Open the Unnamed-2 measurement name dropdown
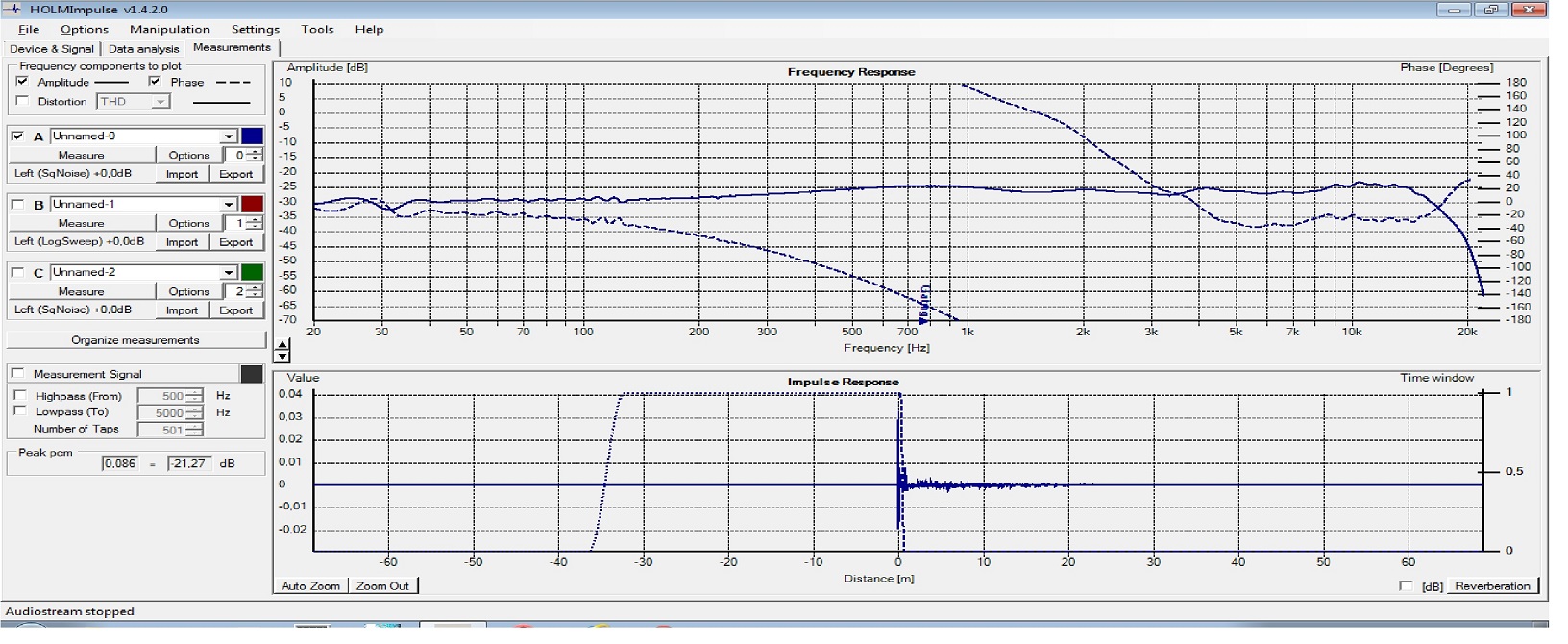Image resolution: width=1568 pixels, height=644 pixels. click(229, 273)
